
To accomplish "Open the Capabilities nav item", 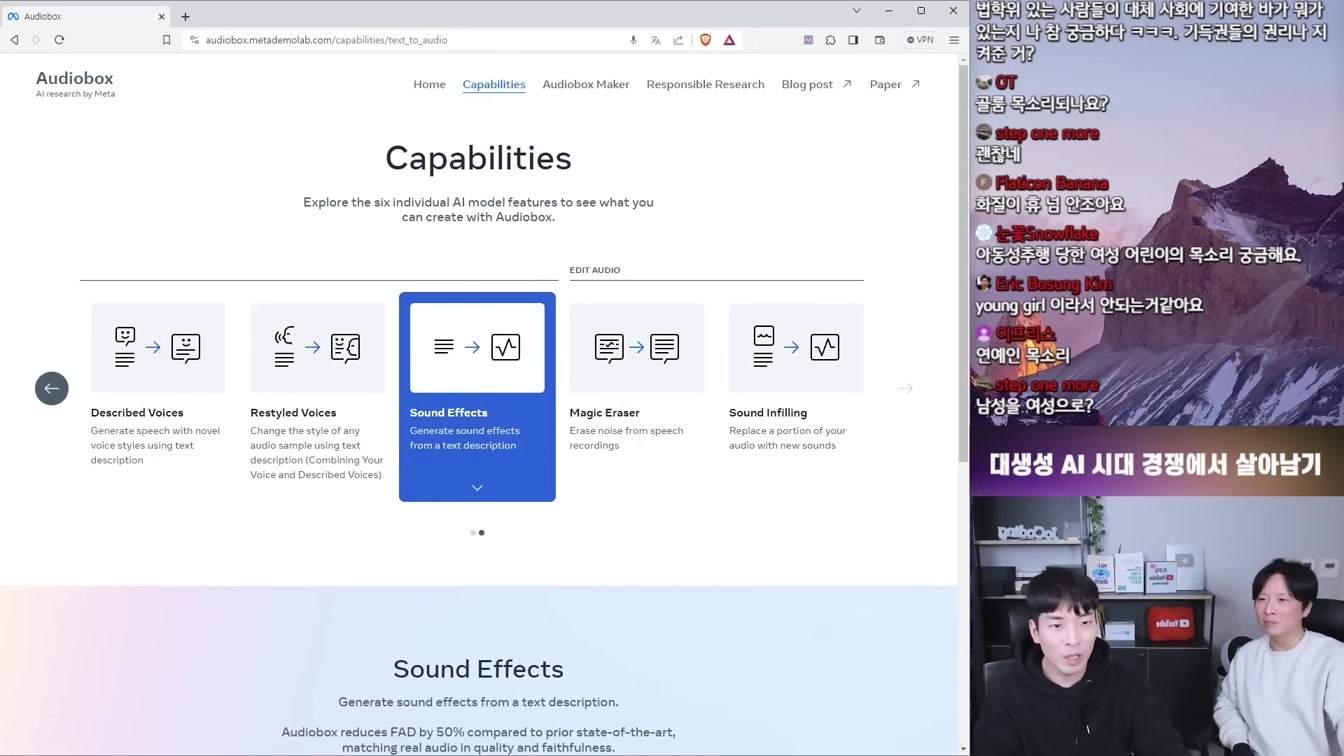I will pos(494,84).
